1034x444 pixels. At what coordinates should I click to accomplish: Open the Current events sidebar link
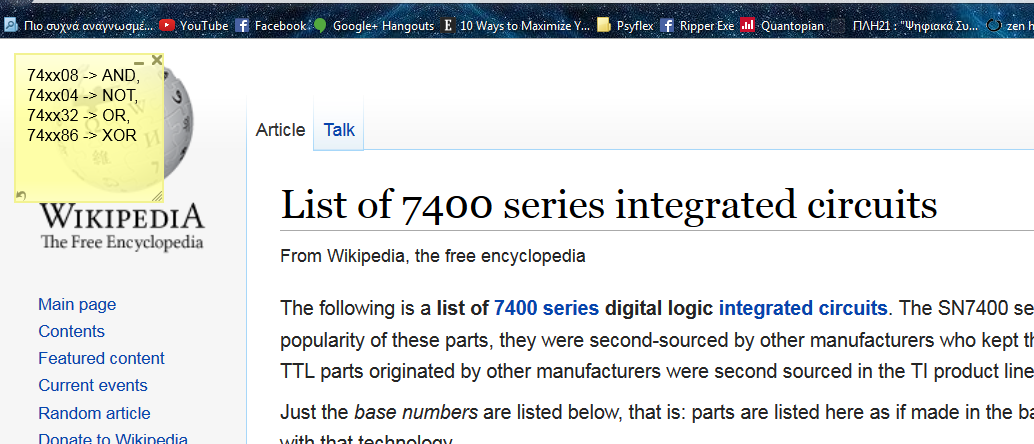[93, 385]
